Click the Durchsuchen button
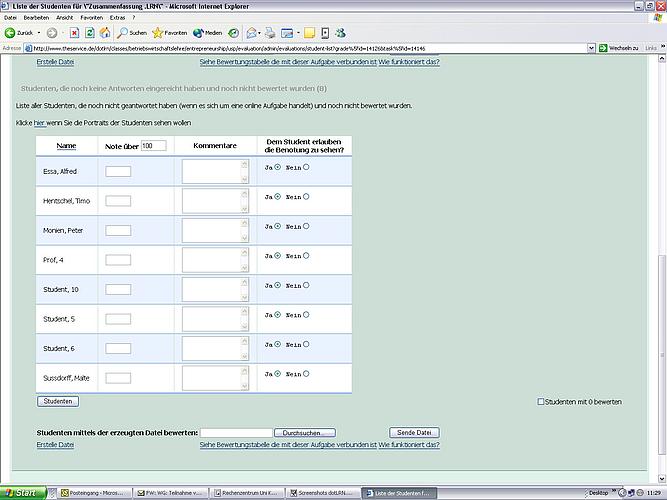 pos(305,433)
